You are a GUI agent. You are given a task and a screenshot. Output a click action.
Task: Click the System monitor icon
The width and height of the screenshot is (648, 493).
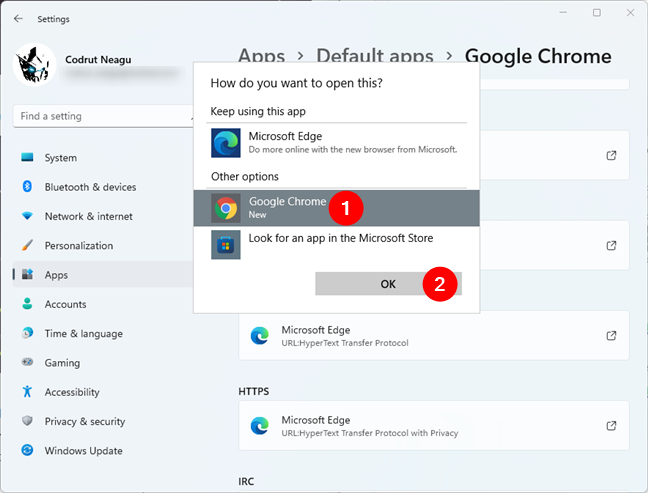coord(27,157)
